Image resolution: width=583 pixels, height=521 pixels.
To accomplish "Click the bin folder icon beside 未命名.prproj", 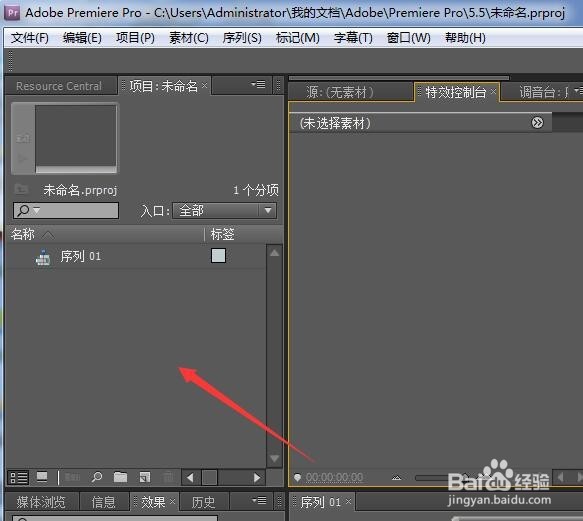I will click(x=21, y=189).
